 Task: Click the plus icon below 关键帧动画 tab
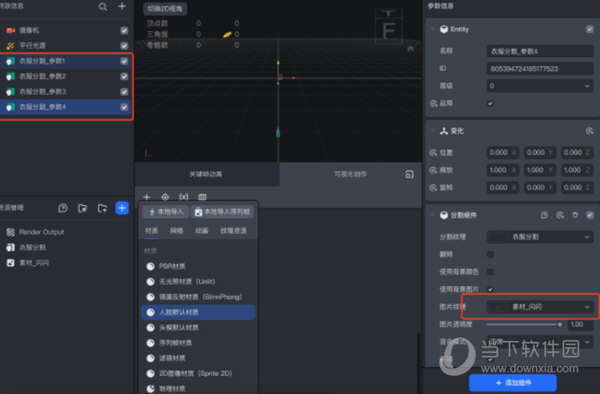pos(147,197)
